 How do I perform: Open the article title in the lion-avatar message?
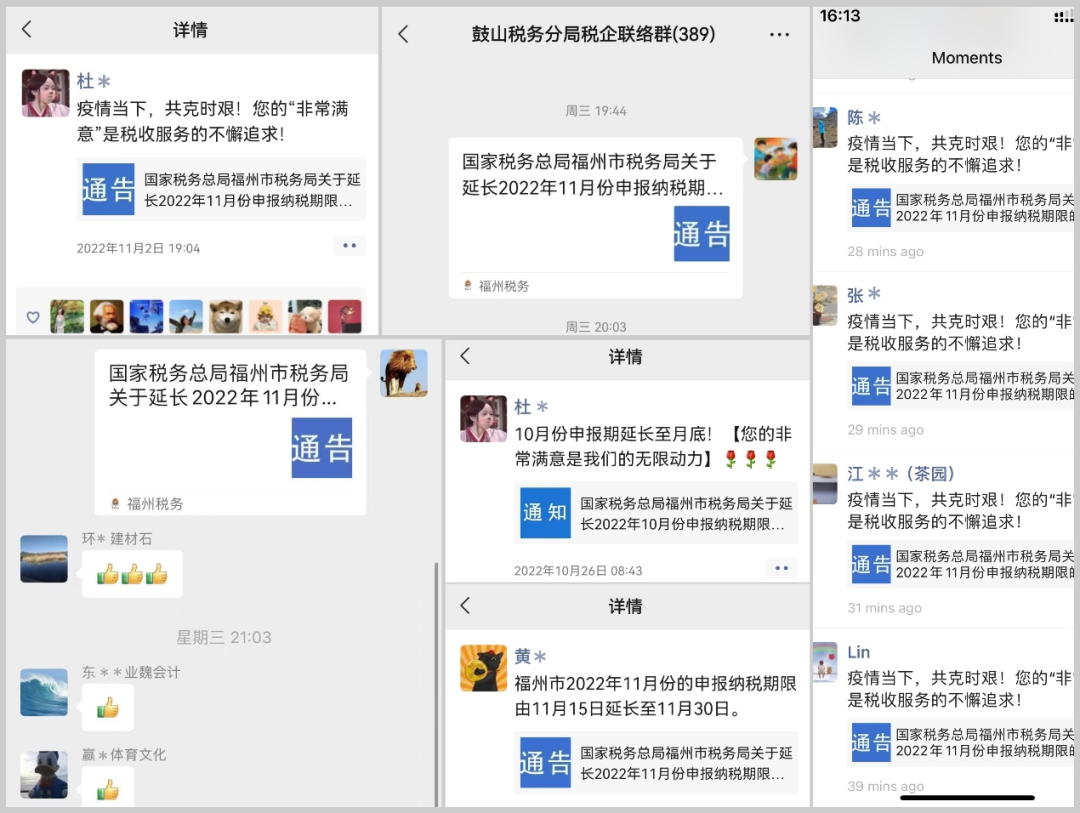pyautogui.click(x=228, y=385)
